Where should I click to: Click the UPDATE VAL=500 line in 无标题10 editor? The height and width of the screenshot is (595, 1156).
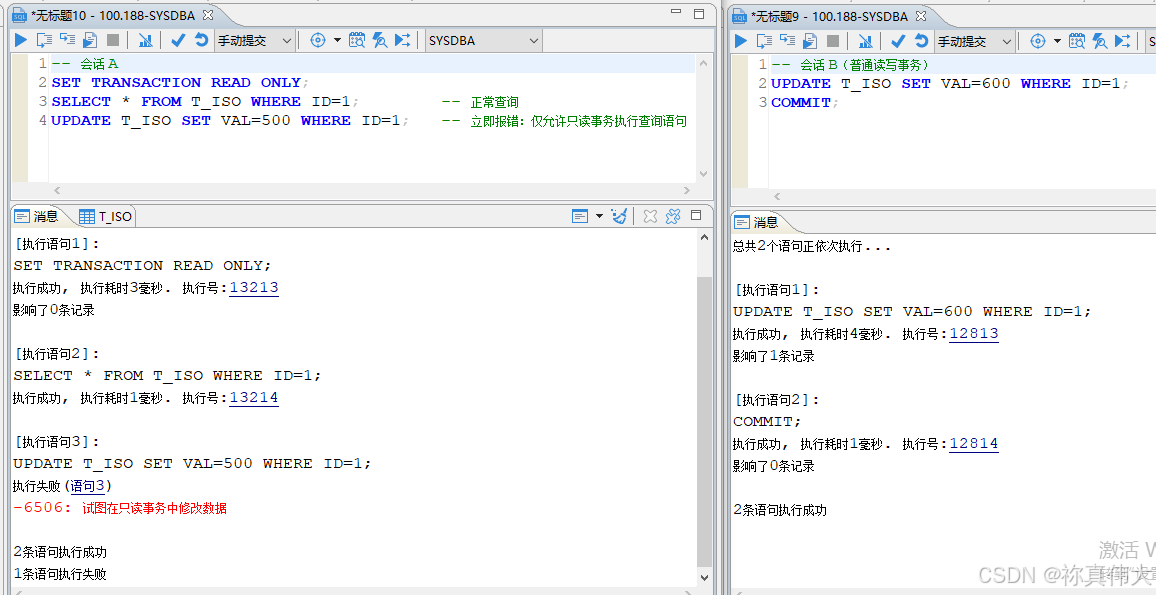point(230,121)
